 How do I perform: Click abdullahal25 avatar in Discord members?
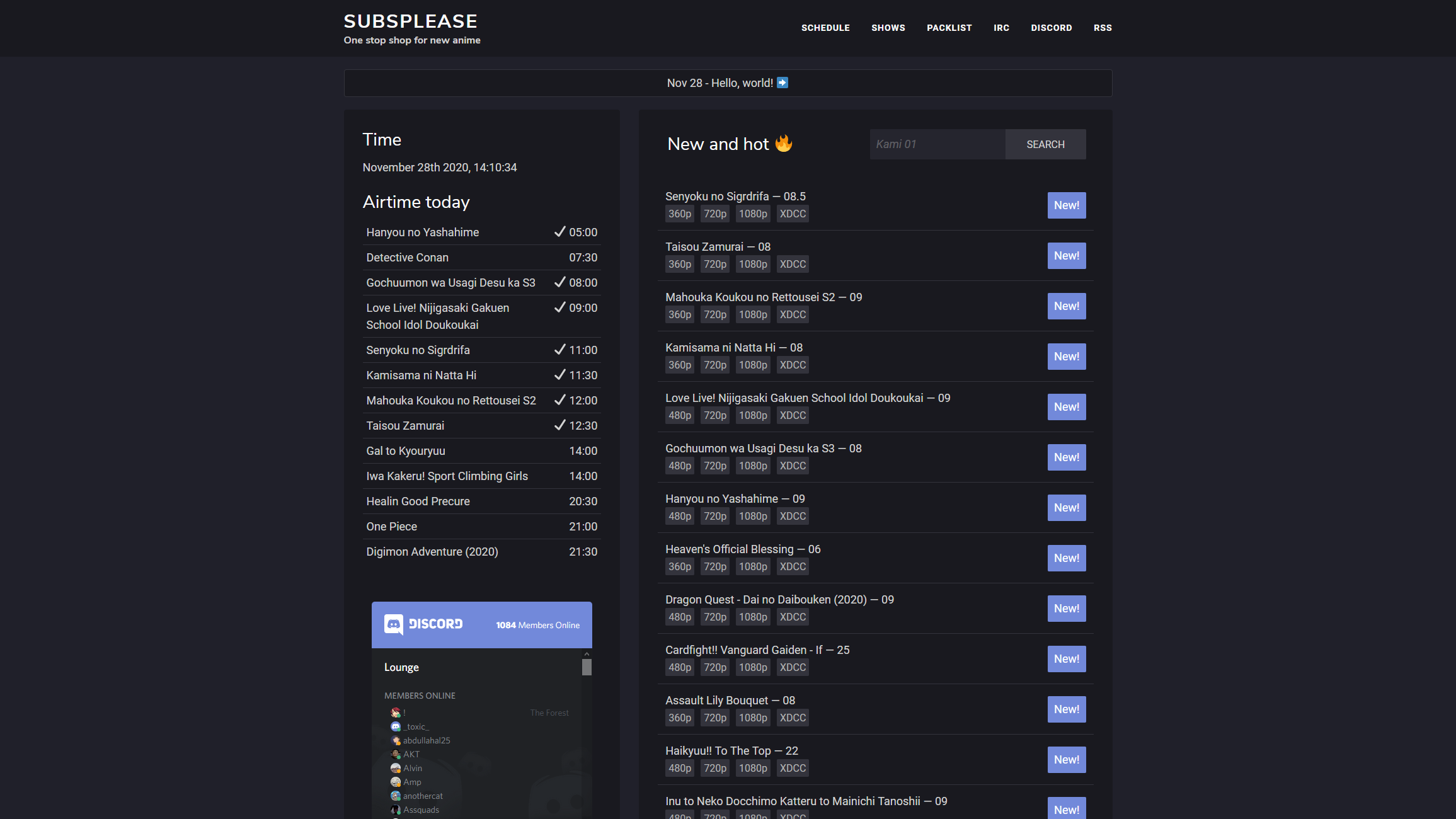click(396, 740)
